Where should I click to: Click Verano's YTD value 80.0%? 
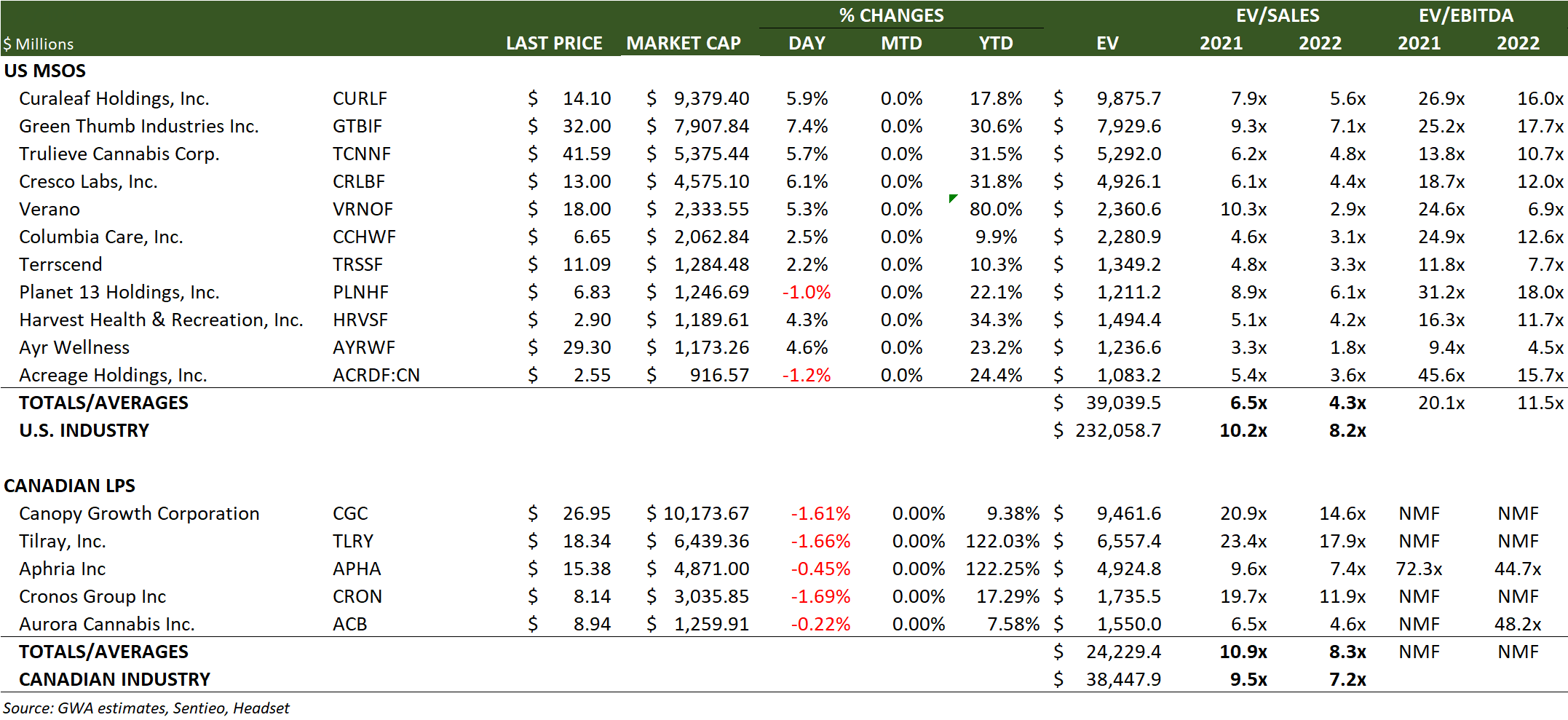[996, 209]
